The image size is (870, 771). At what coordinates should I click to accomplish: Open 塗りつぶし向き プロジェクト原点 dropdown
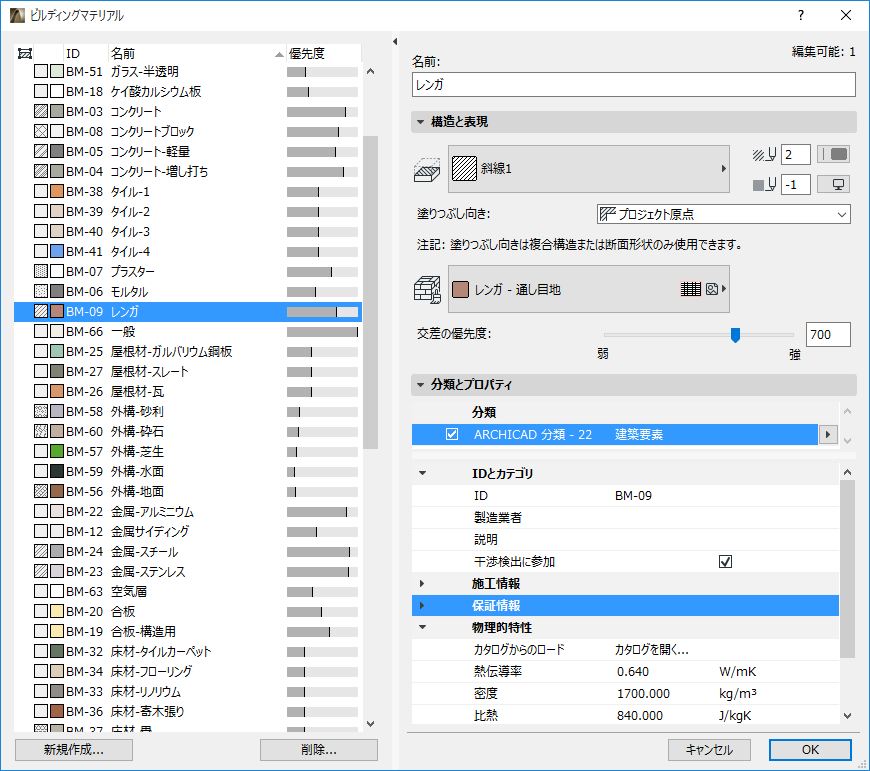coord(724,214)
